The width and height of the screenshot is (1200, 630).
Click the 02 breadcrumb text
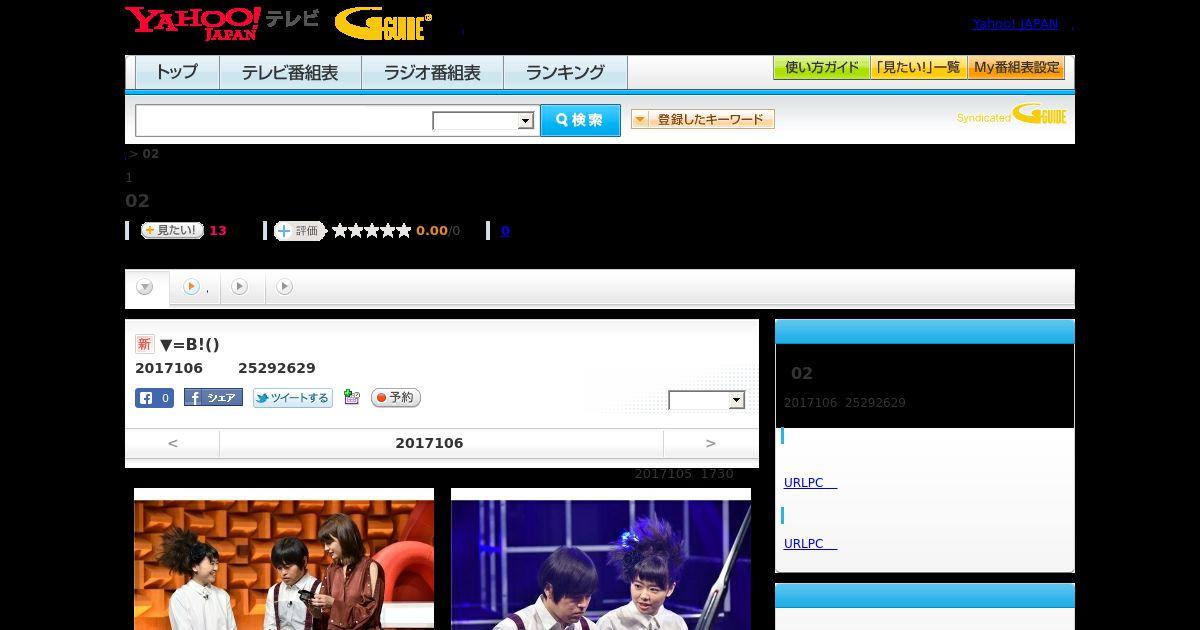pyautogui.click(x=151, y=154)
